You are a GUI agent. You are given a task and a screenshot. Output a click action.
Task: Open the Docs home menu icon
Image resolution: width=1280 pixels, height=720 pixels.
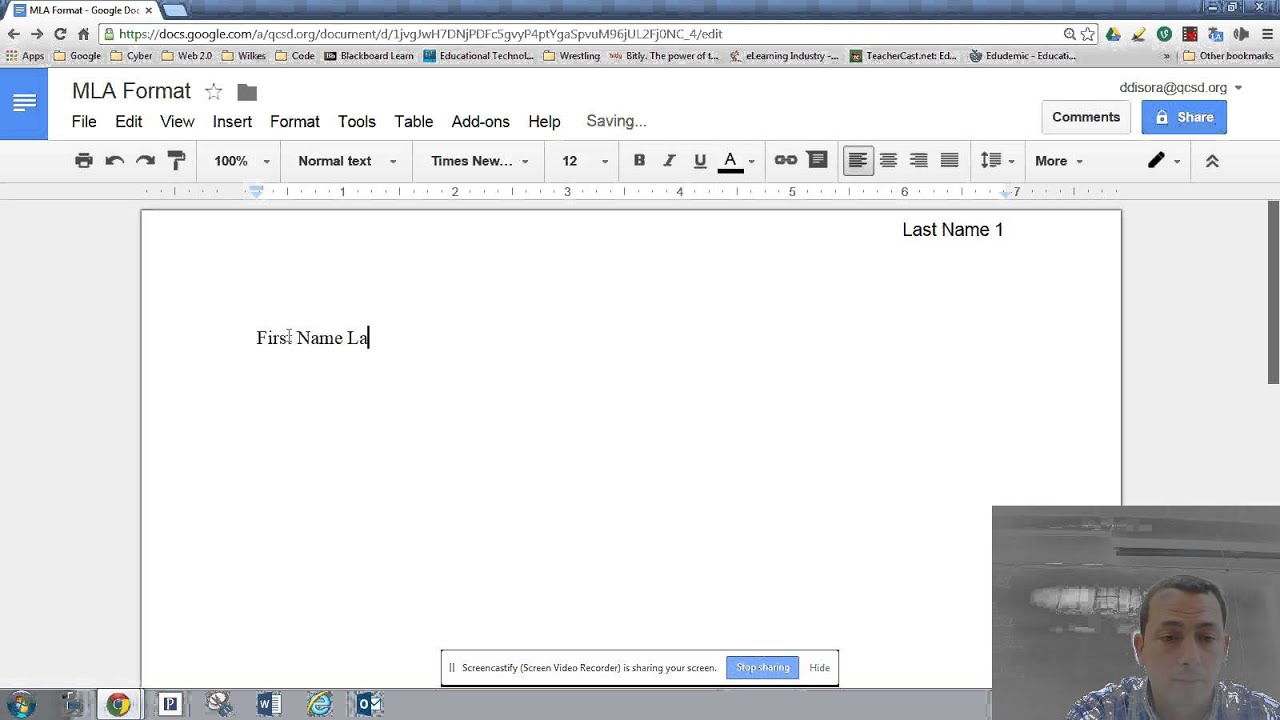tap(24, 103)
